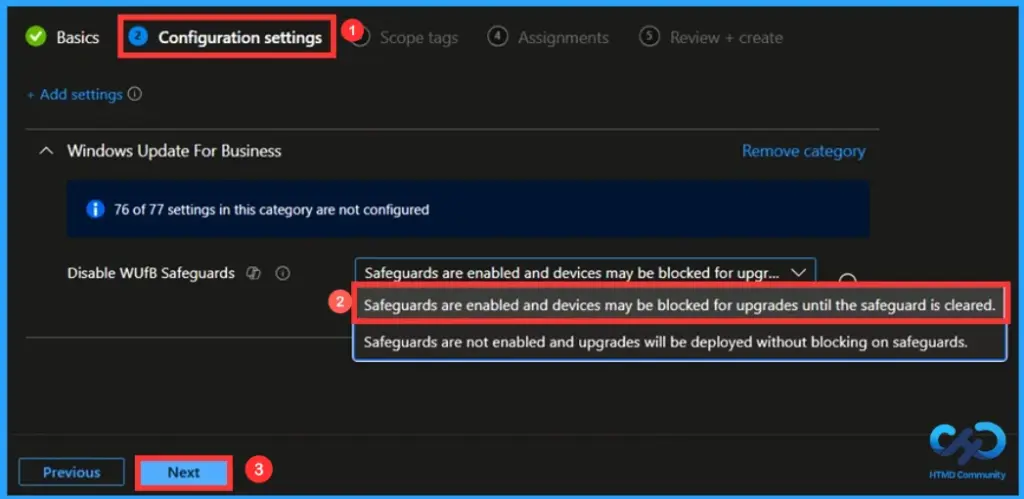This screenshot has width=1024, height=499.
Task: Click the 'Disable WUfB Safeguards' setting label
Action: [151, 273]
